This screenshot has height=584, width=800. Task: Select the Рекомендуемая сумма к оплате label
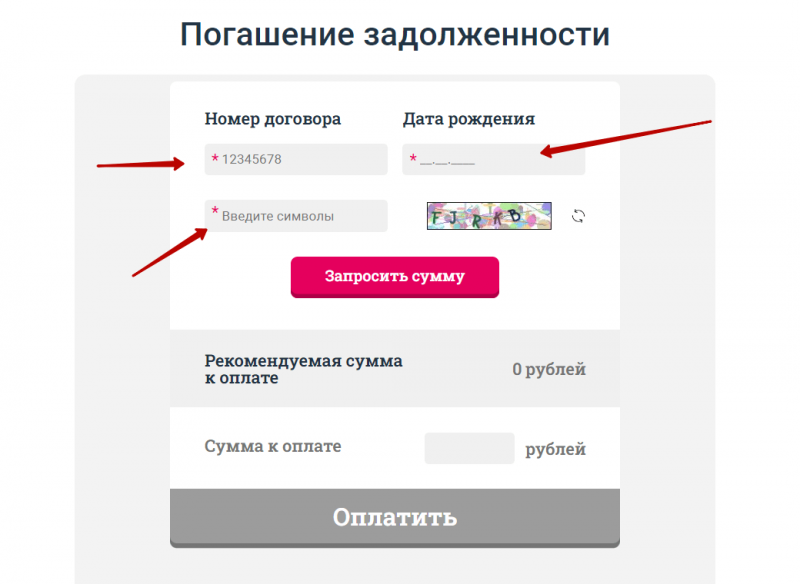303,369
